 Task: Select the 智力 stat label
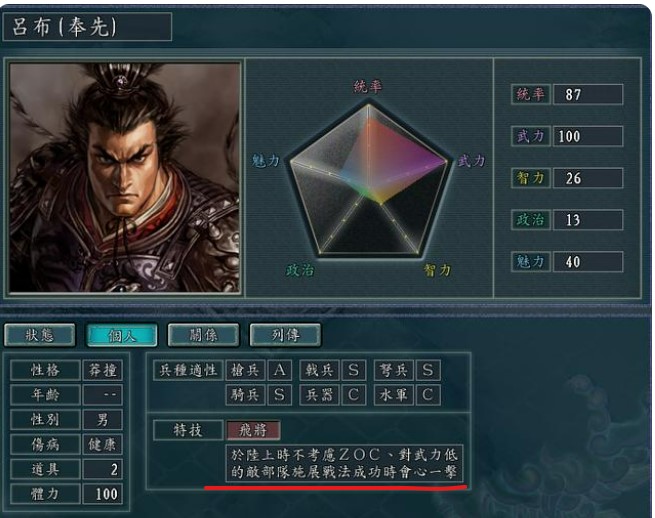tap(531, 178)
